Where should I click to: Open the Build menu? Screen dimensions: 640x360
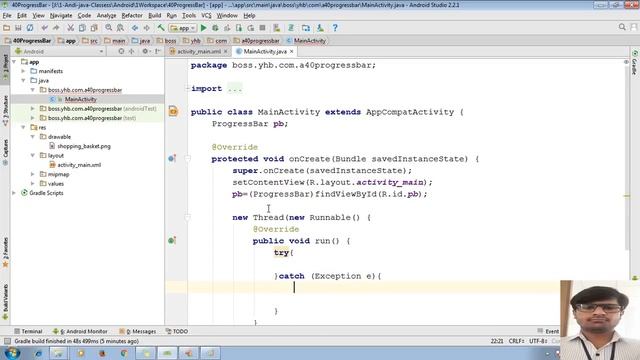154,16
